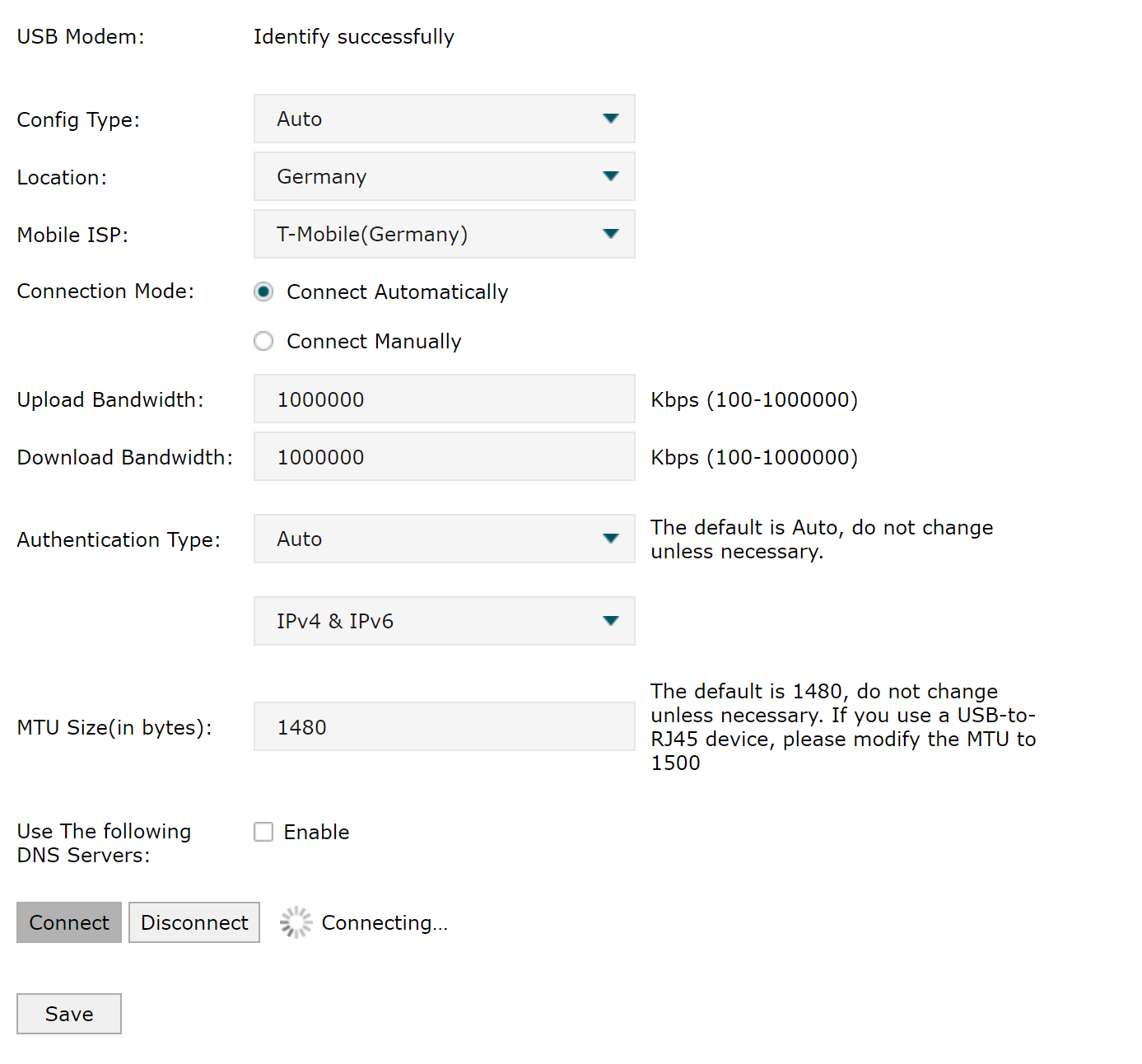Click the Config Type dropdown arrow
Screen dimensions: 1142x1064
(610, 119)
